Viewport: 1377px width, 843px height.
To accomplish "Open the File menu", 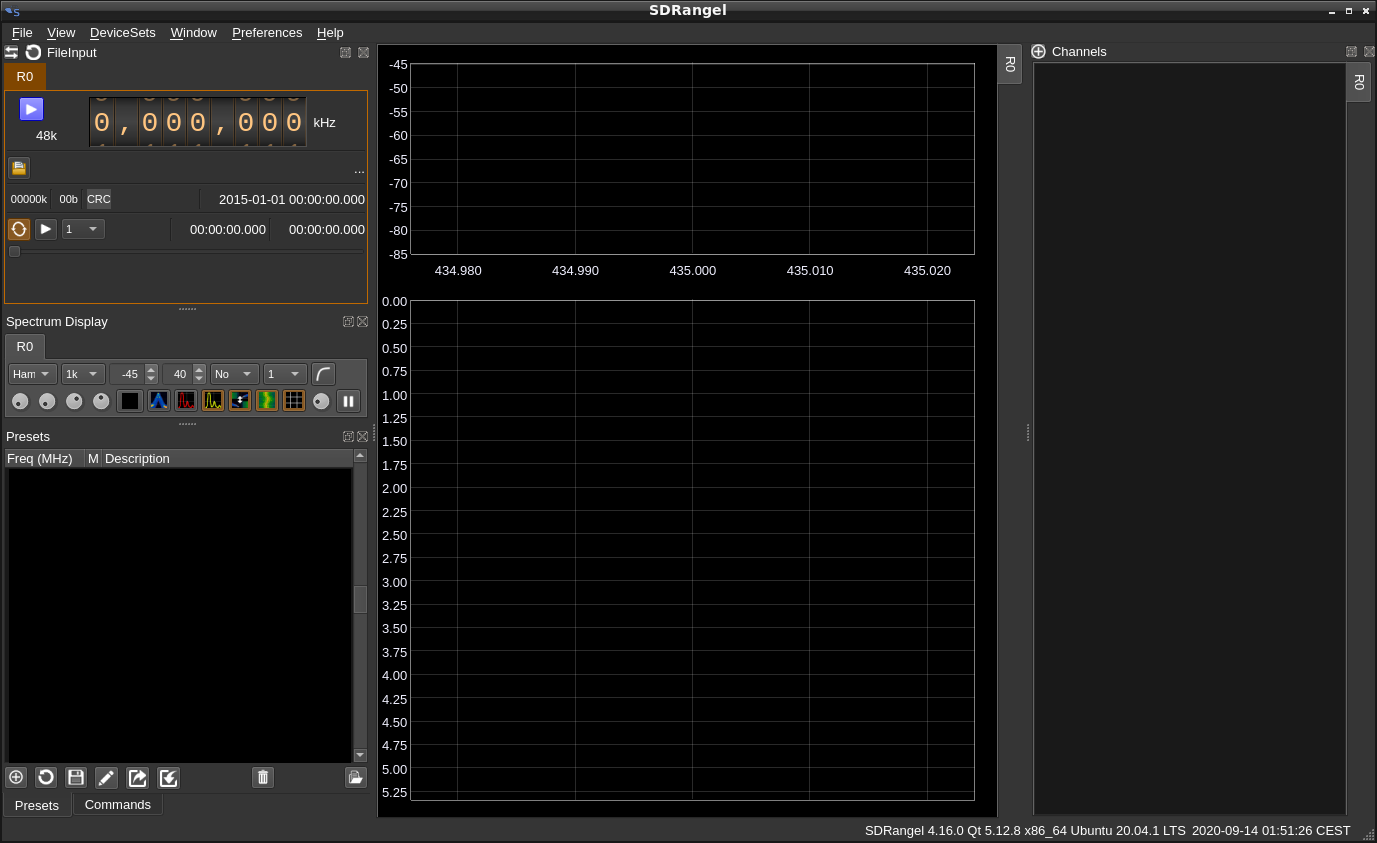I will [x=22, y=32].
